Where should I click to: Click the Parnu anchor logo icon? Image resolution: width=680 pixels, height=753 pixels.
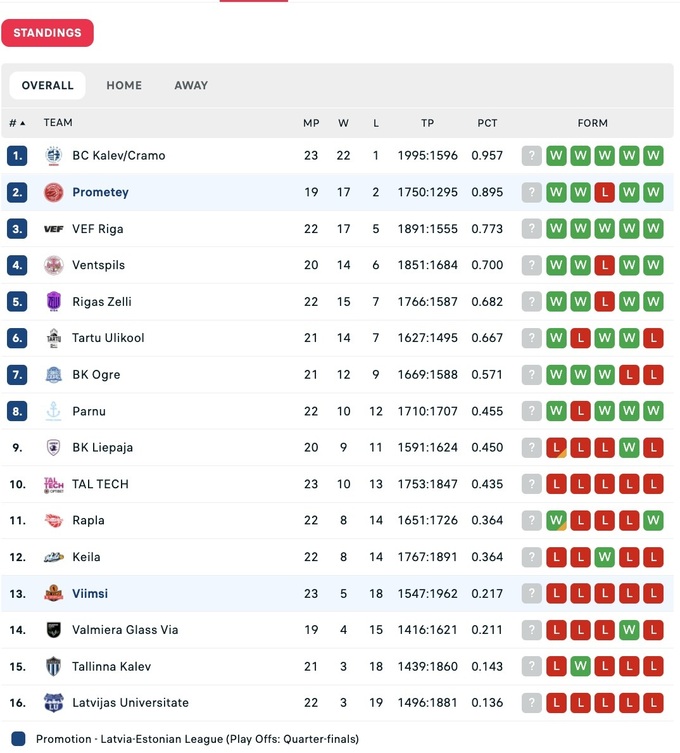[x=53, y=411]
